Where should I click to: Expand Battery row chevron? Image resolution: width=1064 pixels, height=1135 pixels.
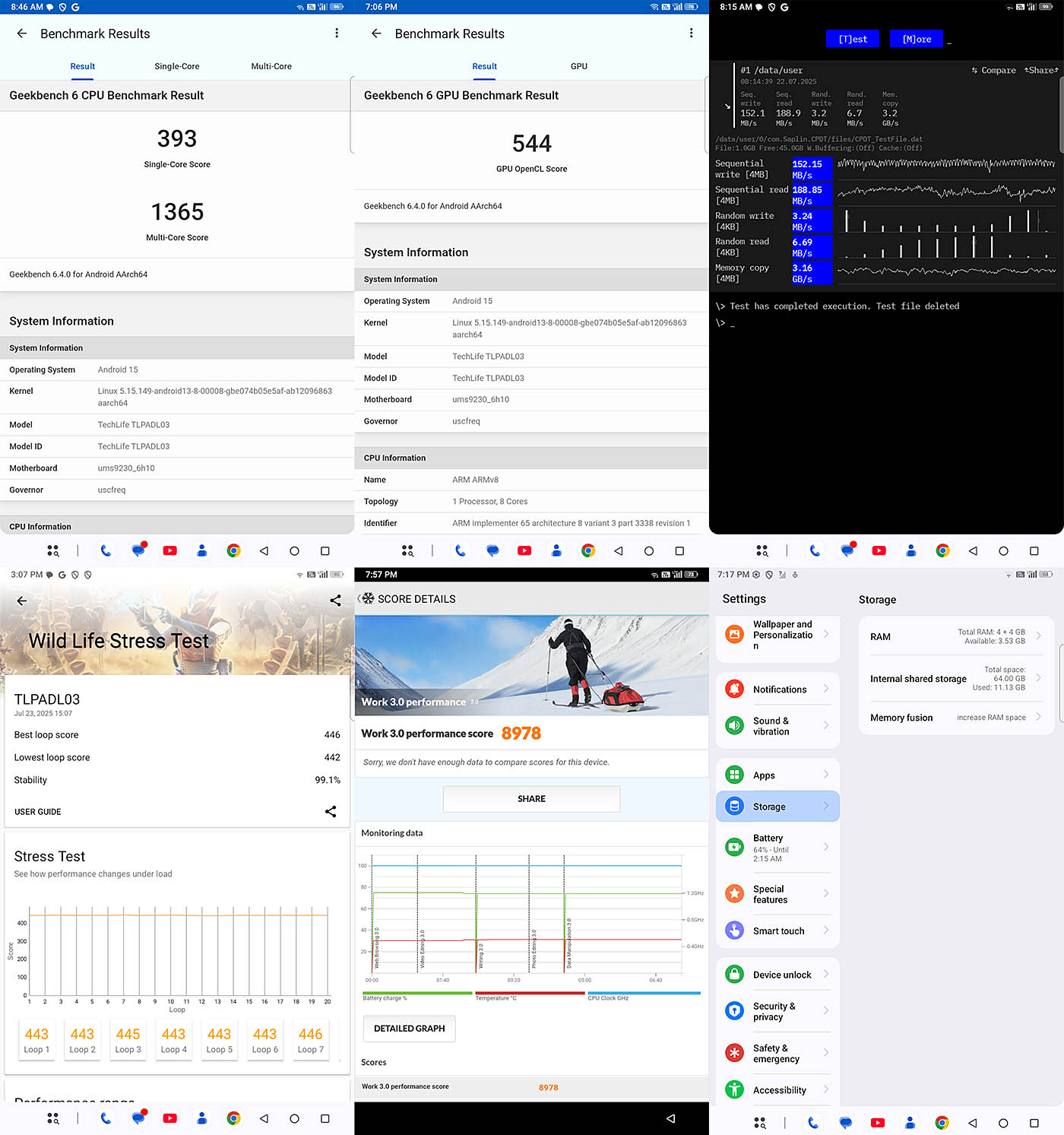click(x=826, y=847)
